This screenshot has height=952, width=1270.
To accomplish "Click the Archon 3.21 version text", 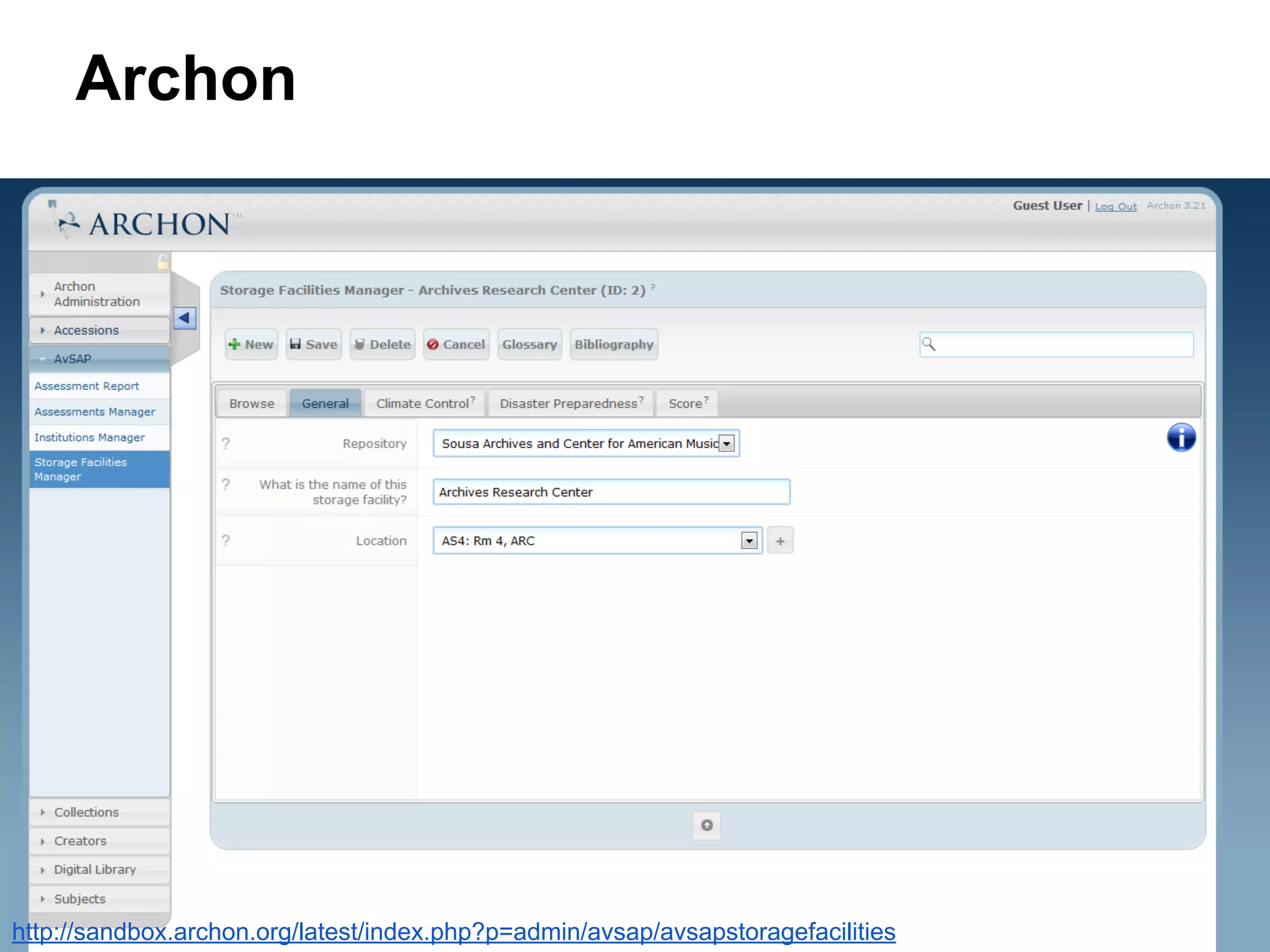I will pos(1176,206).
